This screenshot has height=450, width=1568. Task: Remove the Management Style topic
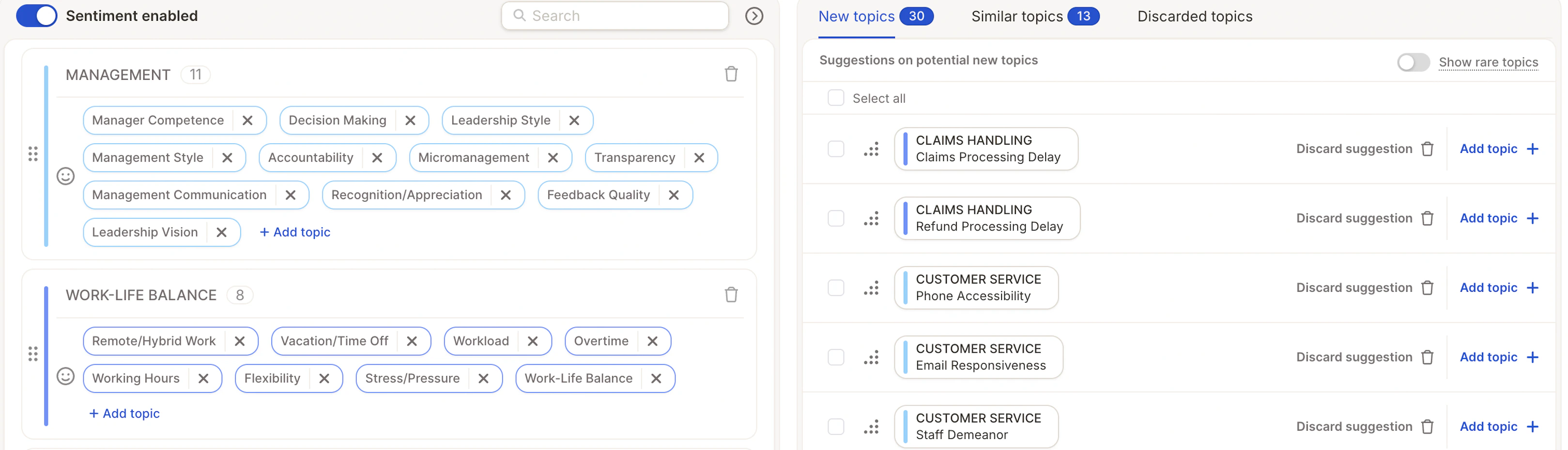(227, 158)
